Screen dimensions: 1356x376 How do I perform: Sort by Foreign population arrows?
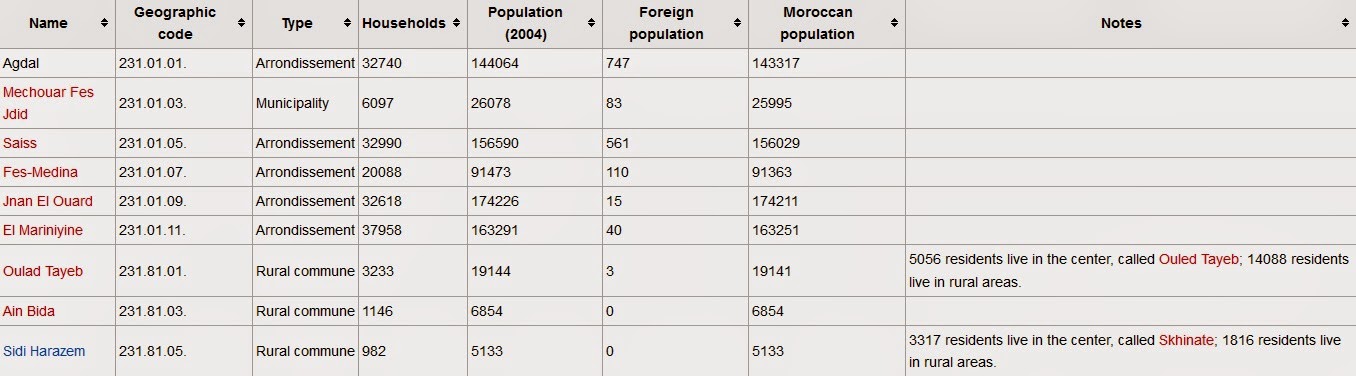coord(738,23)
